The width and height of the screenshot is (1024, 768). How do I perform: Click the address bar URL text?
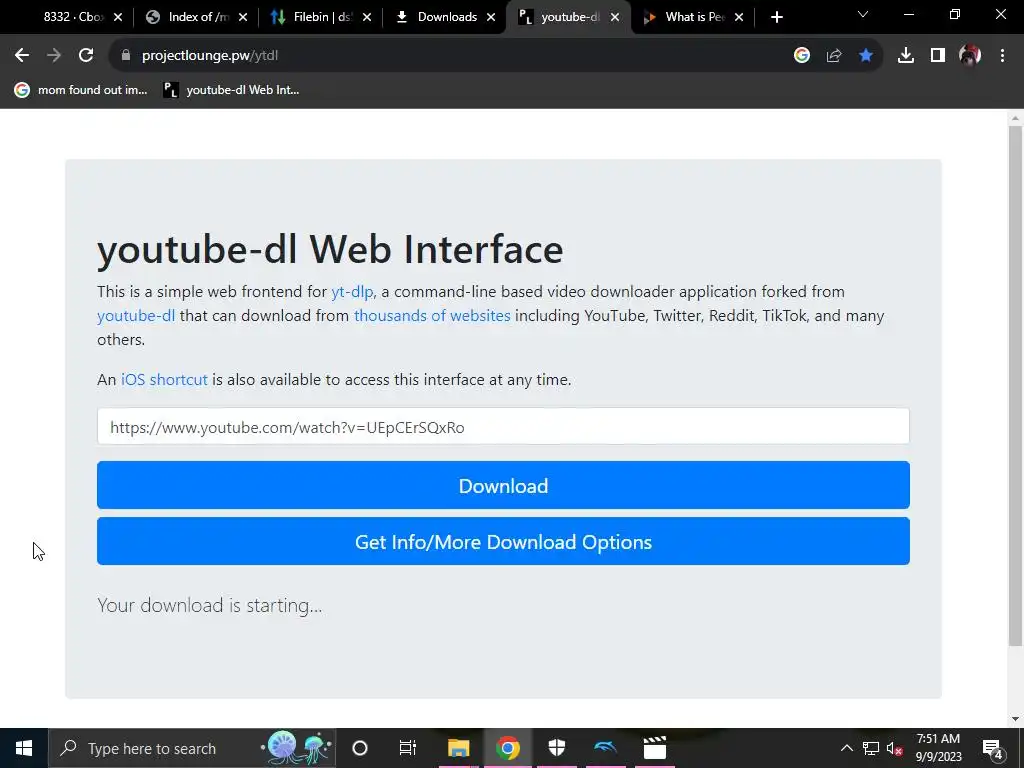pyautogui.click(x=210, y=56)
